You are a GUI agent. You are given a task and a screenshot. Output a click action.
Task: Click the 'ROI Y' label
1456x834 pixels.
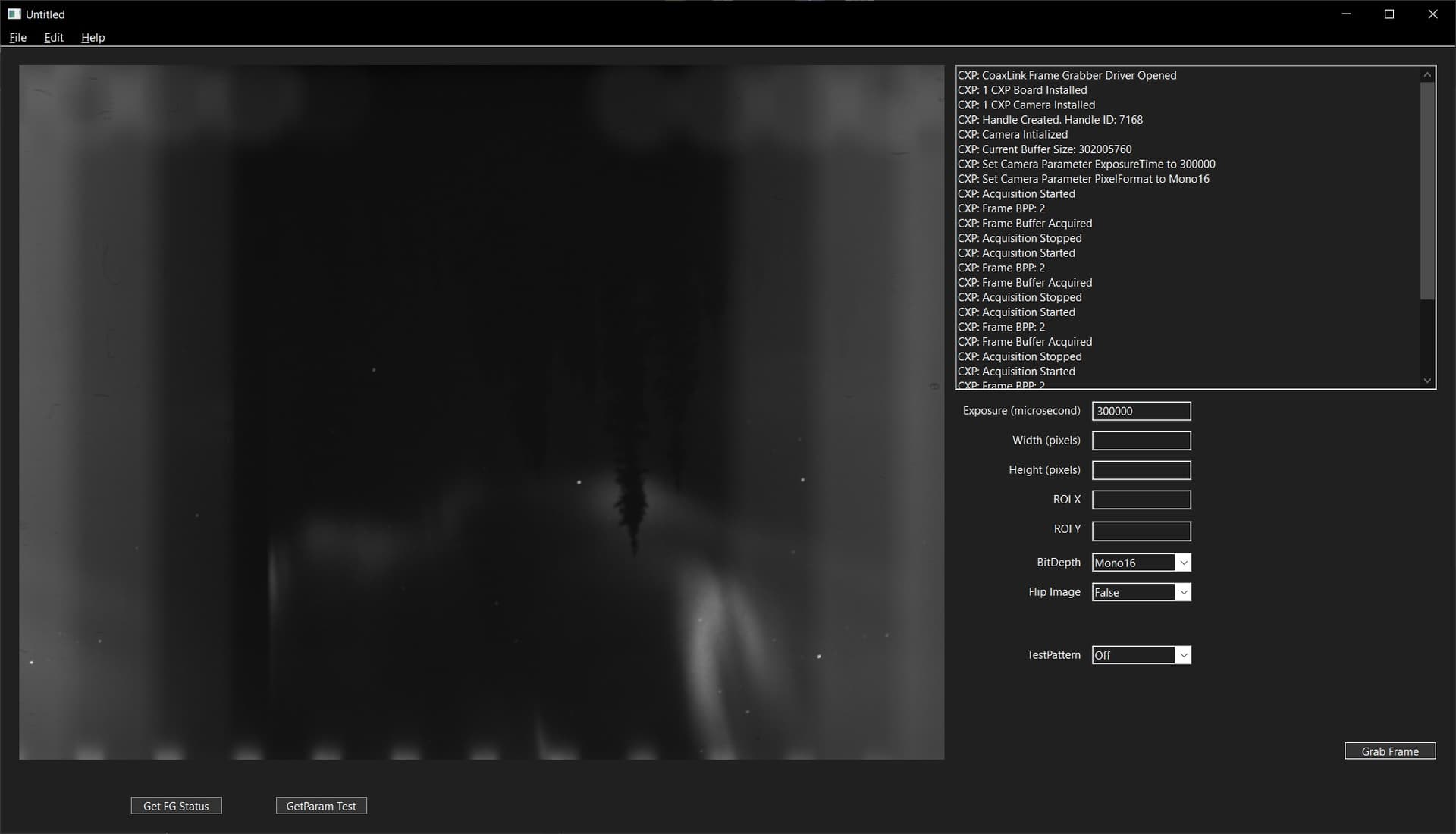click(x=1067, y=529)
